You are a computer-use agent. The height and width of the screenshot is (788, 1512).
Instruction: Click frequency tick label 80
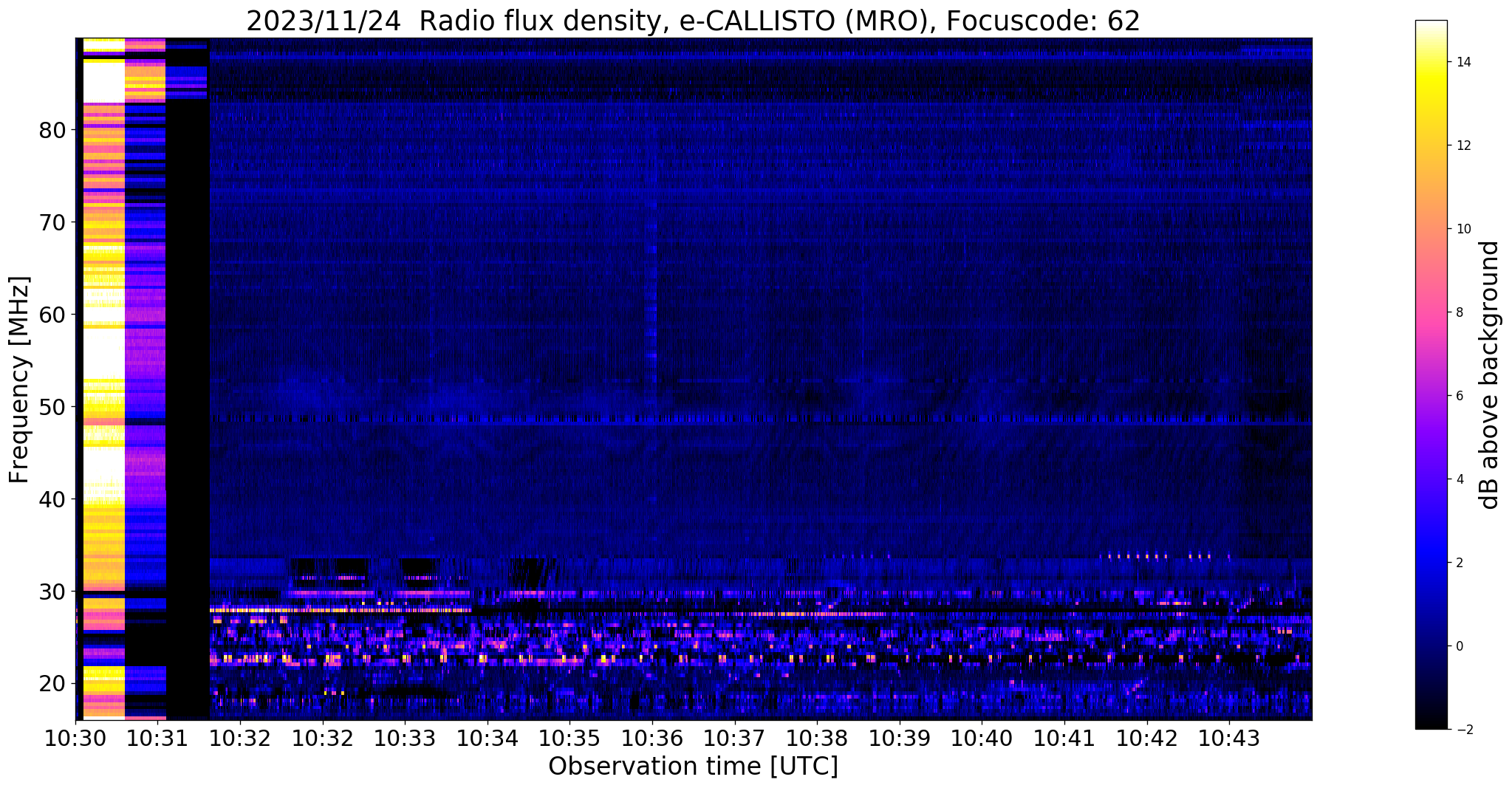[x=52, y=131]
